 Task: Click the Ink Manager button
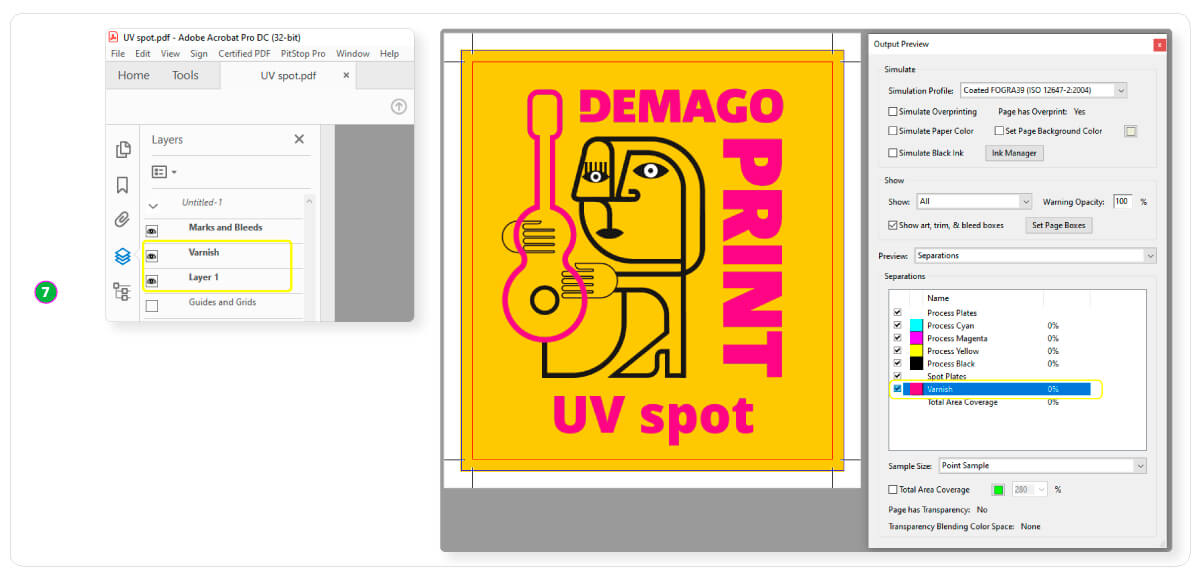(1015, 153)
